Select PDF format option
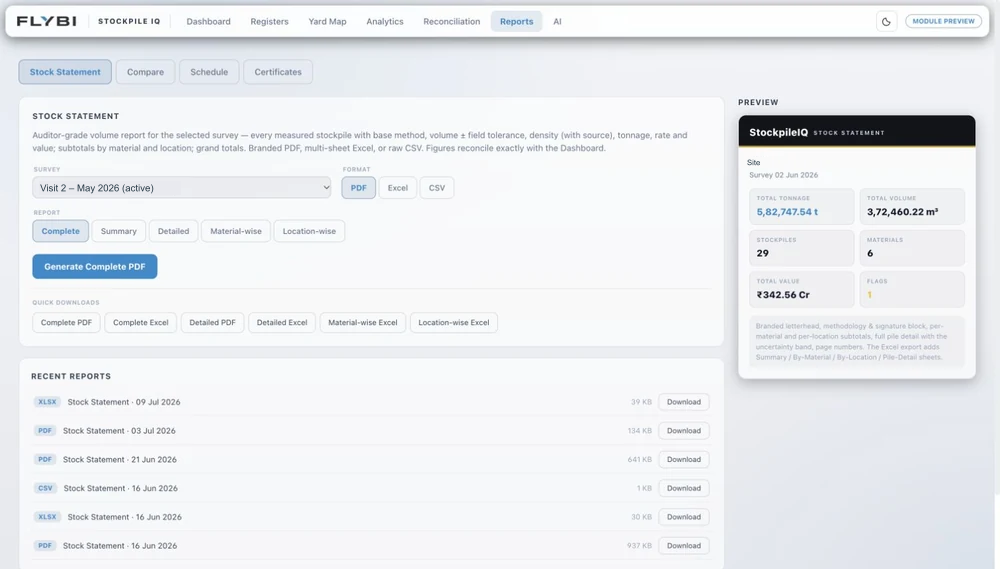 (x=358, y=188)
